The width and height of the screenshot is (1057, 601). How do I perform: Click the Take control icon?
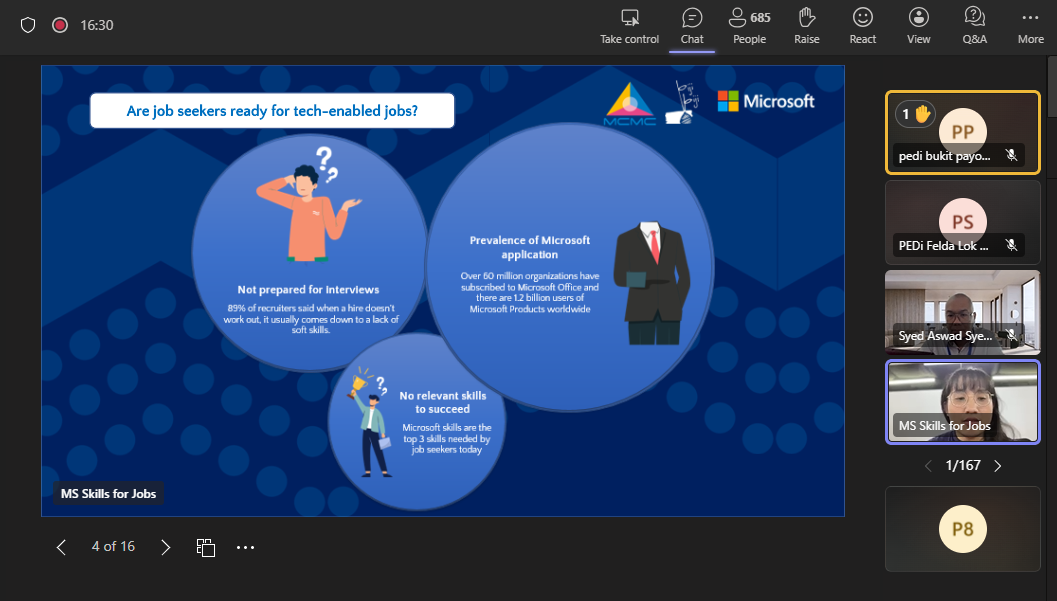tap(630, 18)
